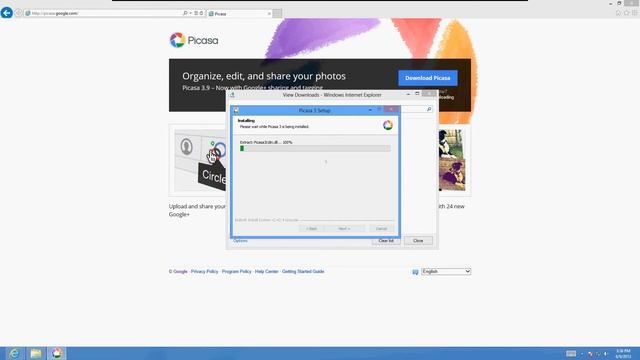Click the installer progress bar
The image size is (640, 360).
pyautogui.click(x=315, y=149)
